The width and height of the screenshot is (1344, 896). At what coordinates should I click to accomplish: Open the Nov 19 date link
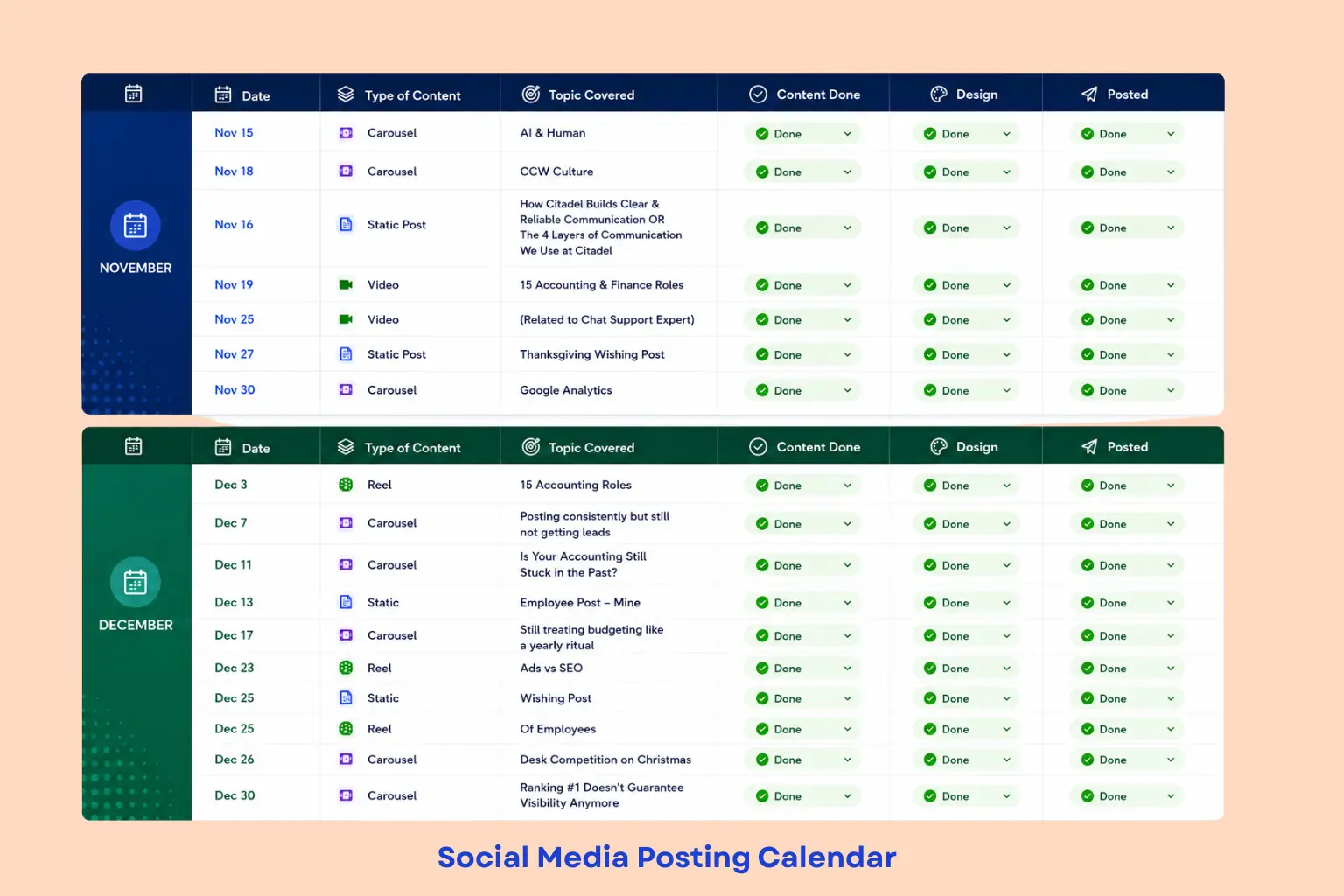(234, 284)
